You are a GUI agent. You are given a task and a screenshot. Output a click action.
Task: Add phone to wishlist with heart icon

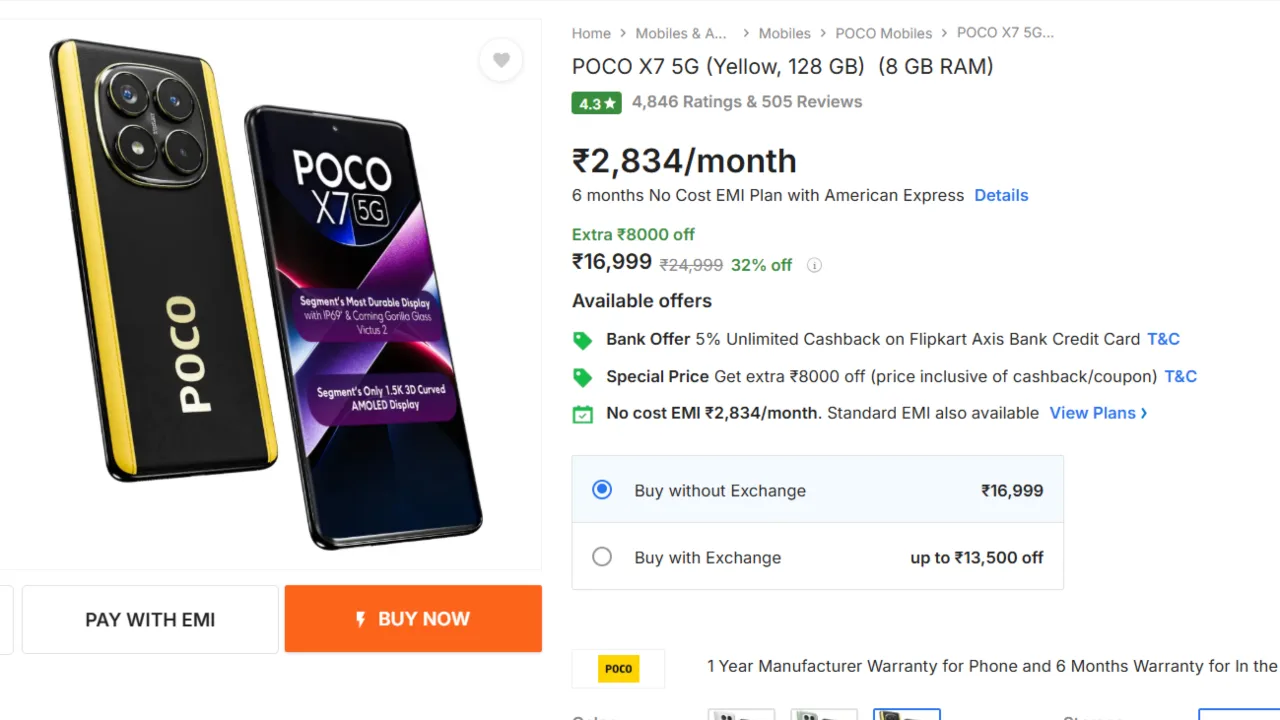[x=501, y=60]
